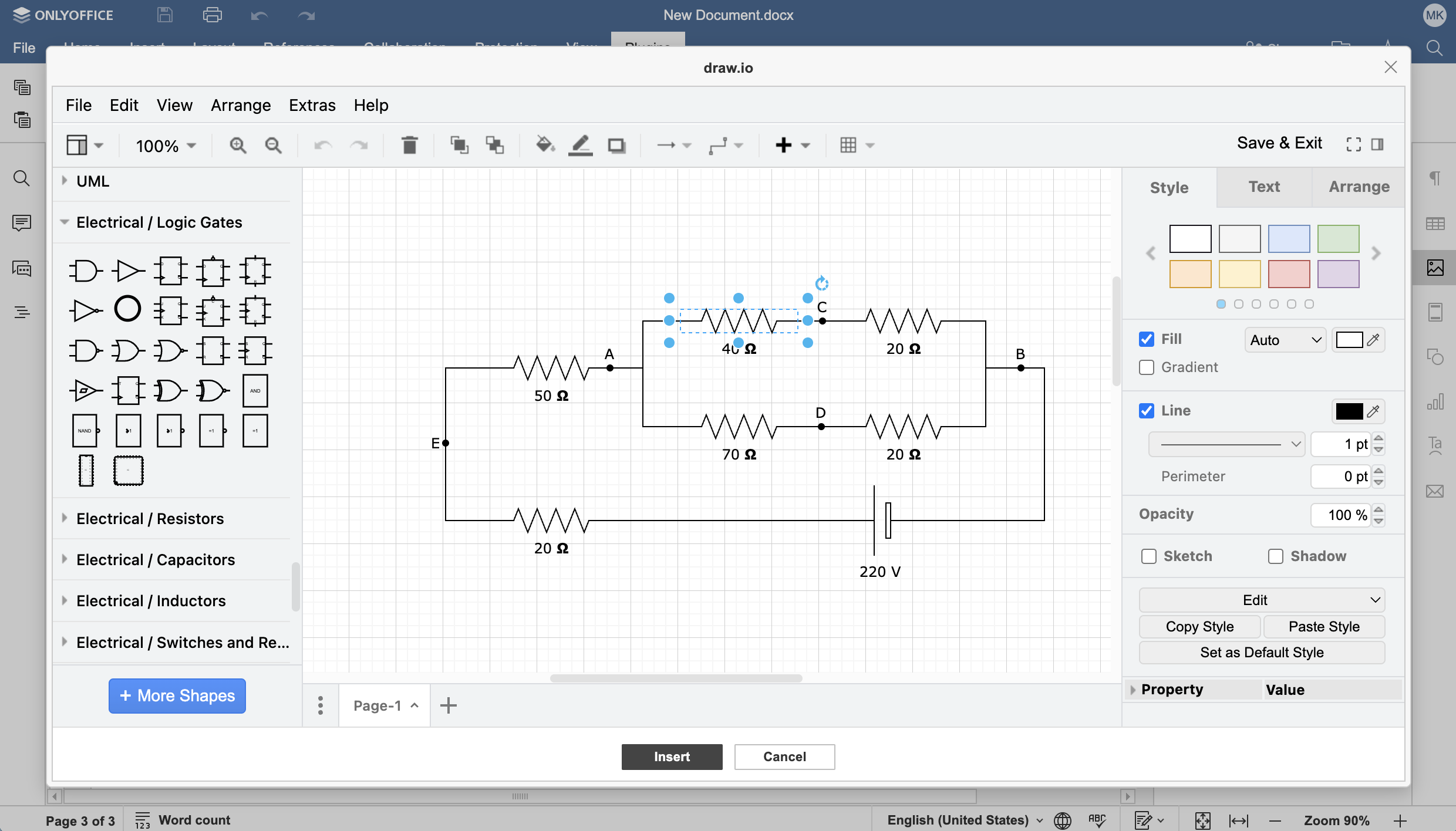
Task: Click the fullscreen toggle icon
Action: (1353, 144)
